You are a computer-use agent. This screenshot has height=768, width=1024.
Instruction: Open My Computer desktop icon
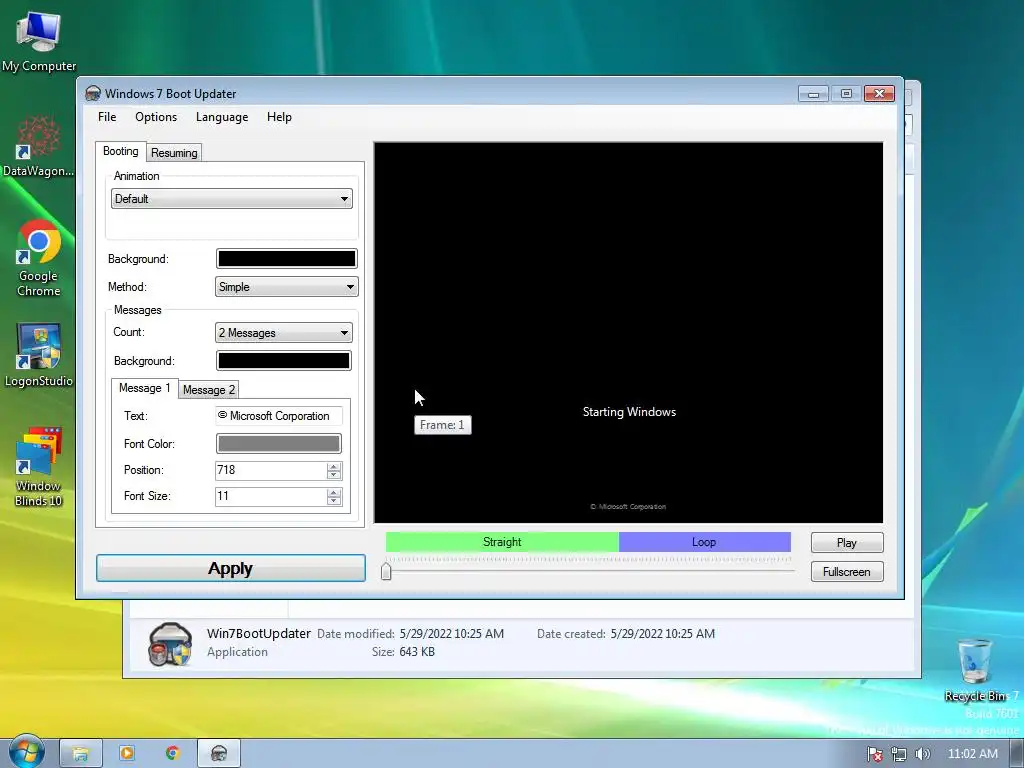click(39, 41)
